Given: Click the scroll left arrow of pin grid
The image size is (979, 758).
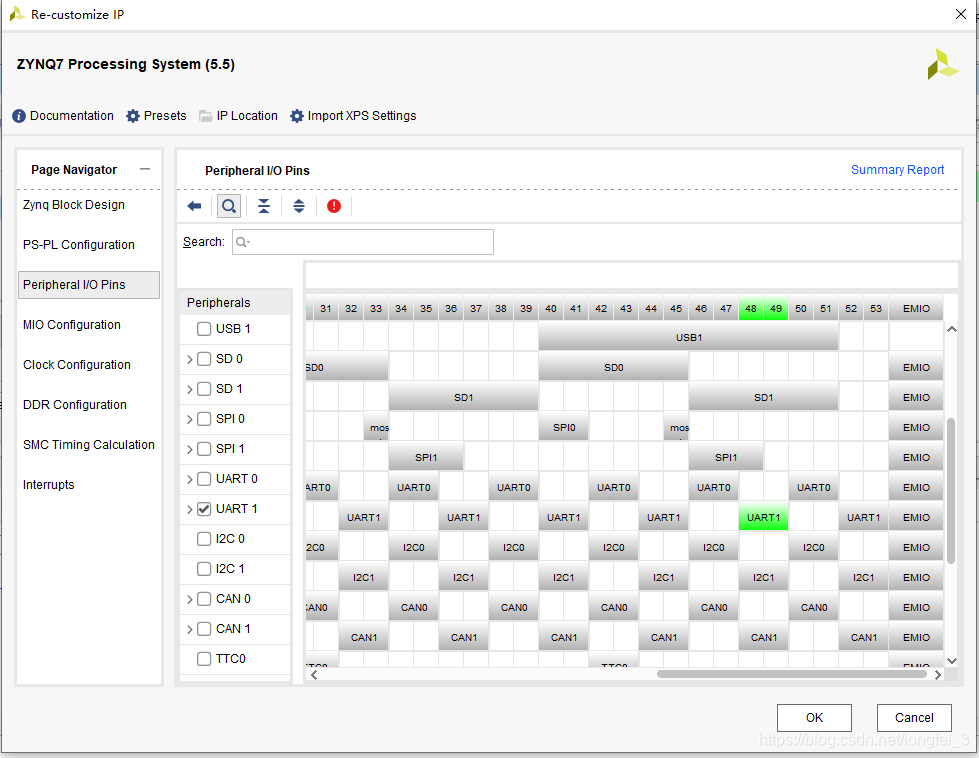Looking at the screenshot, I should point(314,675).
